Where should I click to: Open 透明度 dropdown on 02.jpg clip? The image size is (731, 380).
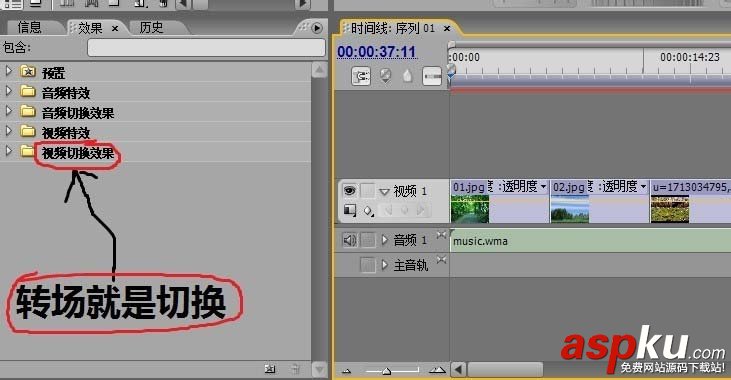(643, 187)
